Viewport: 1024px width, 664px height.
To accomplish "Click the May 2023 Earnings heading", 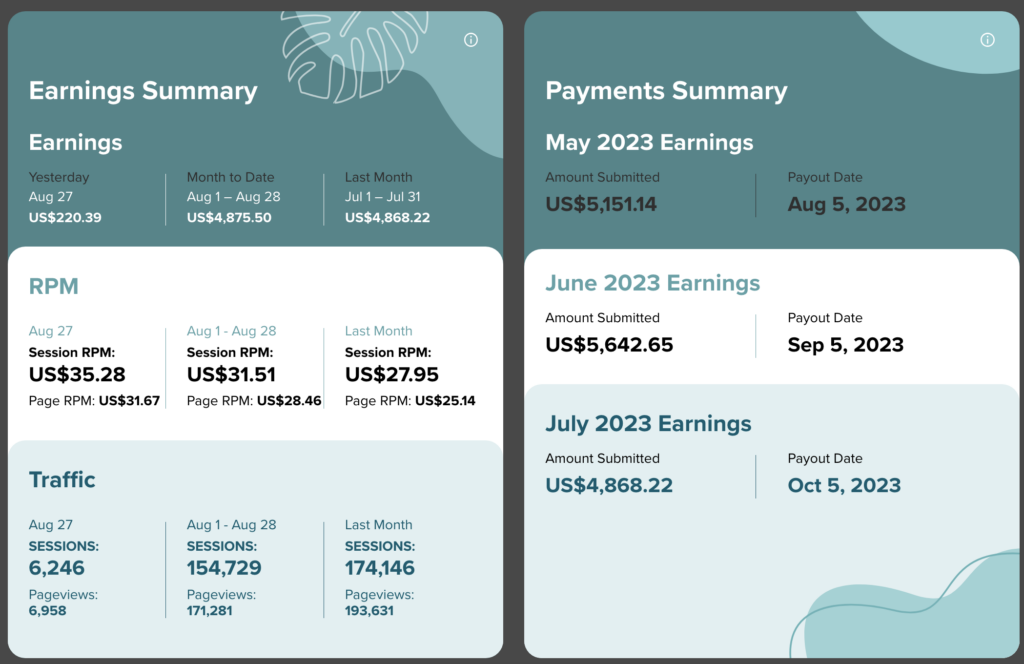I will (649, 142).
